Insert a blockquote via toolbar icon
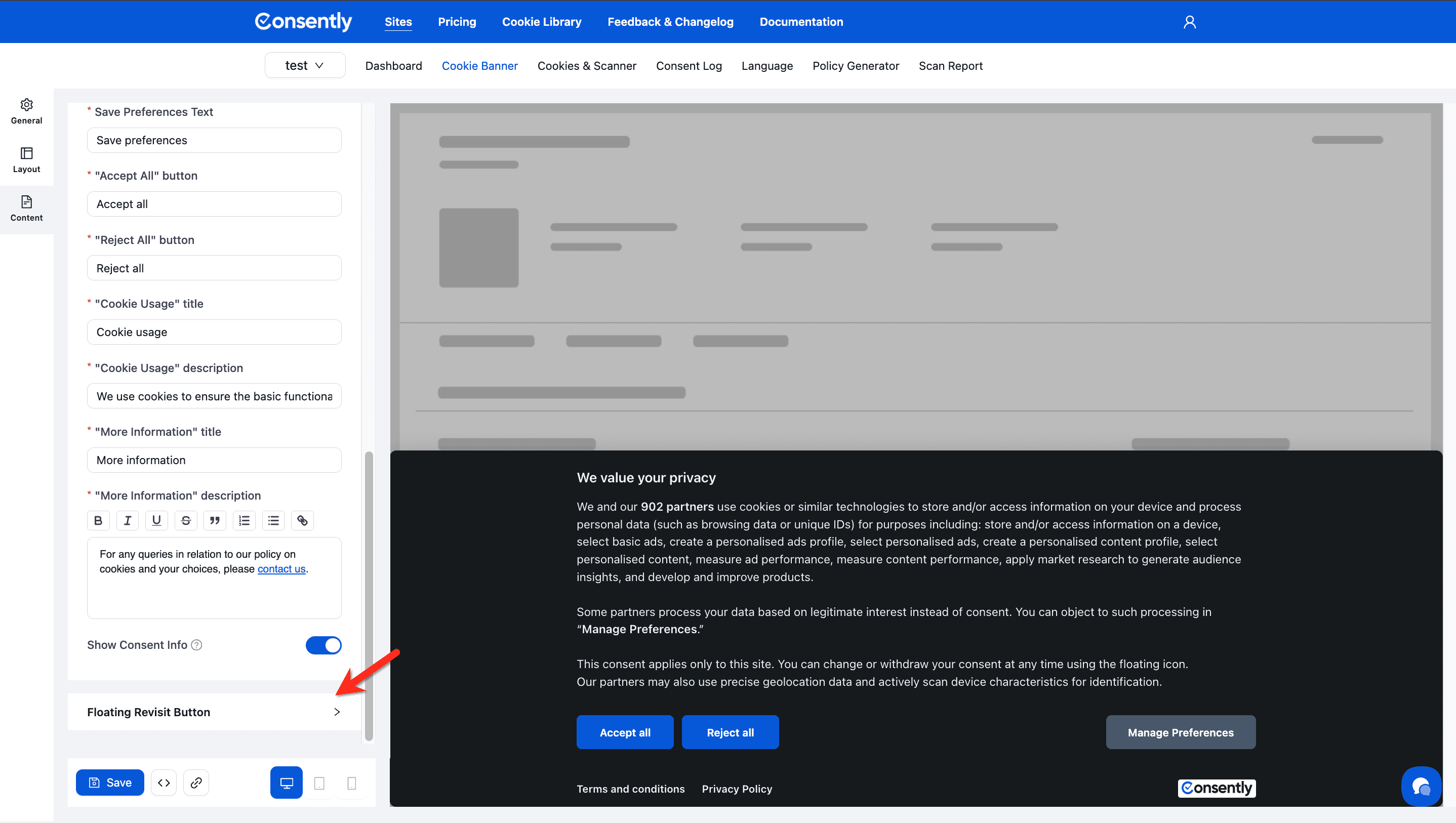 tap(215, 520)
